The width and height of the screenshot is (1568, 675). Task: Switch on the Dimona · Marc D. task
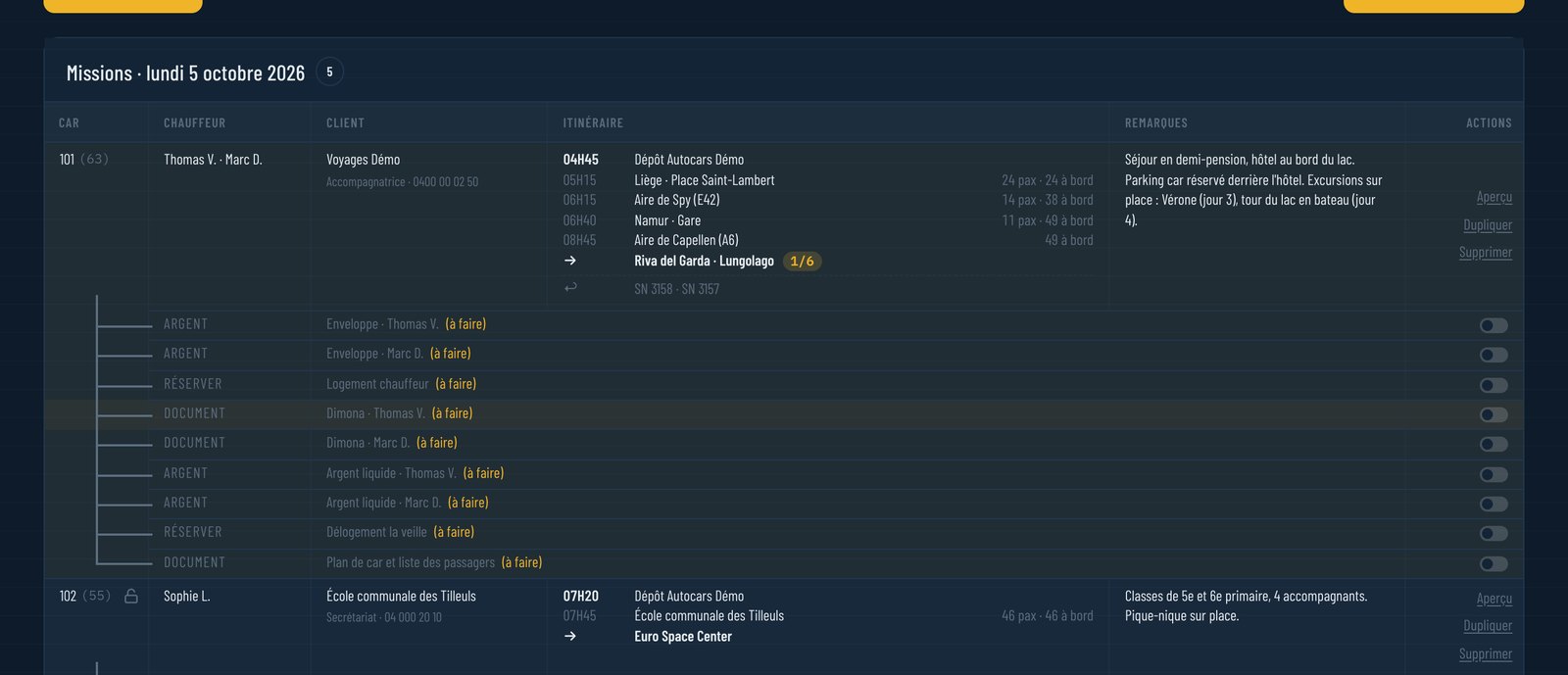(1494, 444)
